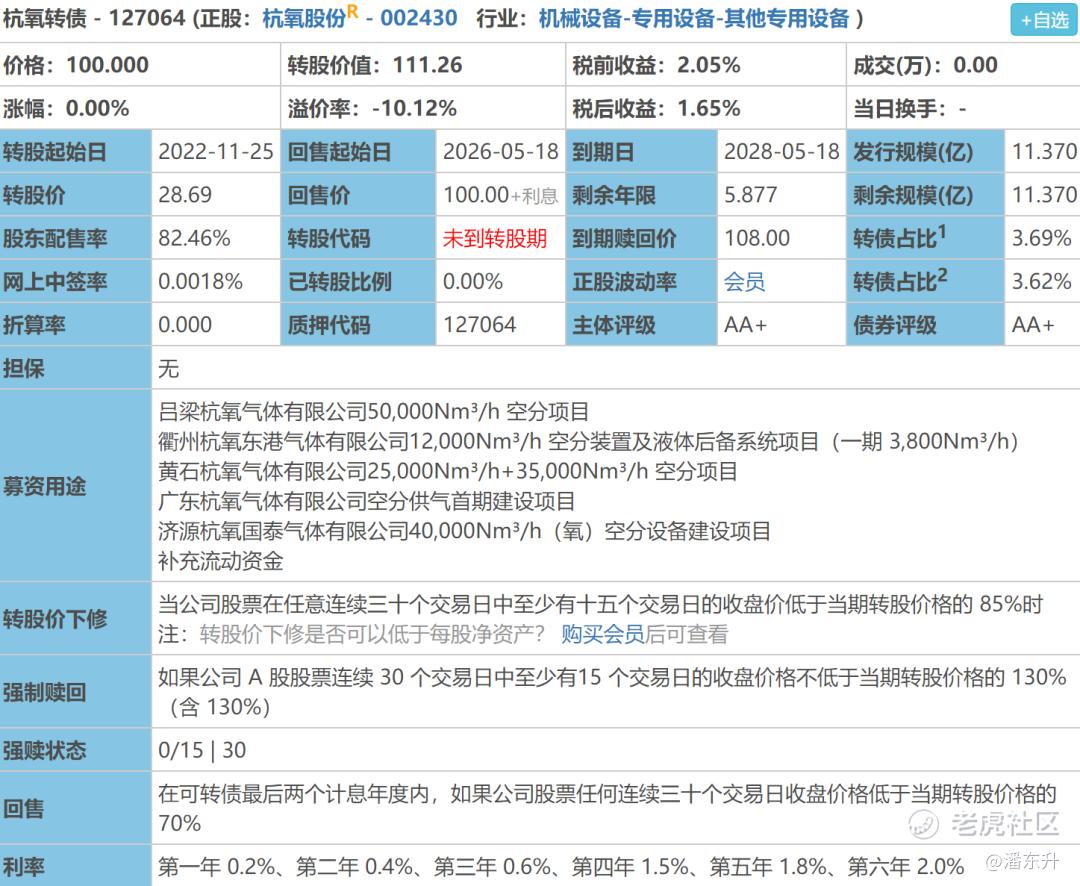Click the 税前收益: 2.05% cell
The image size is (1080, 886).
(705, 65)
